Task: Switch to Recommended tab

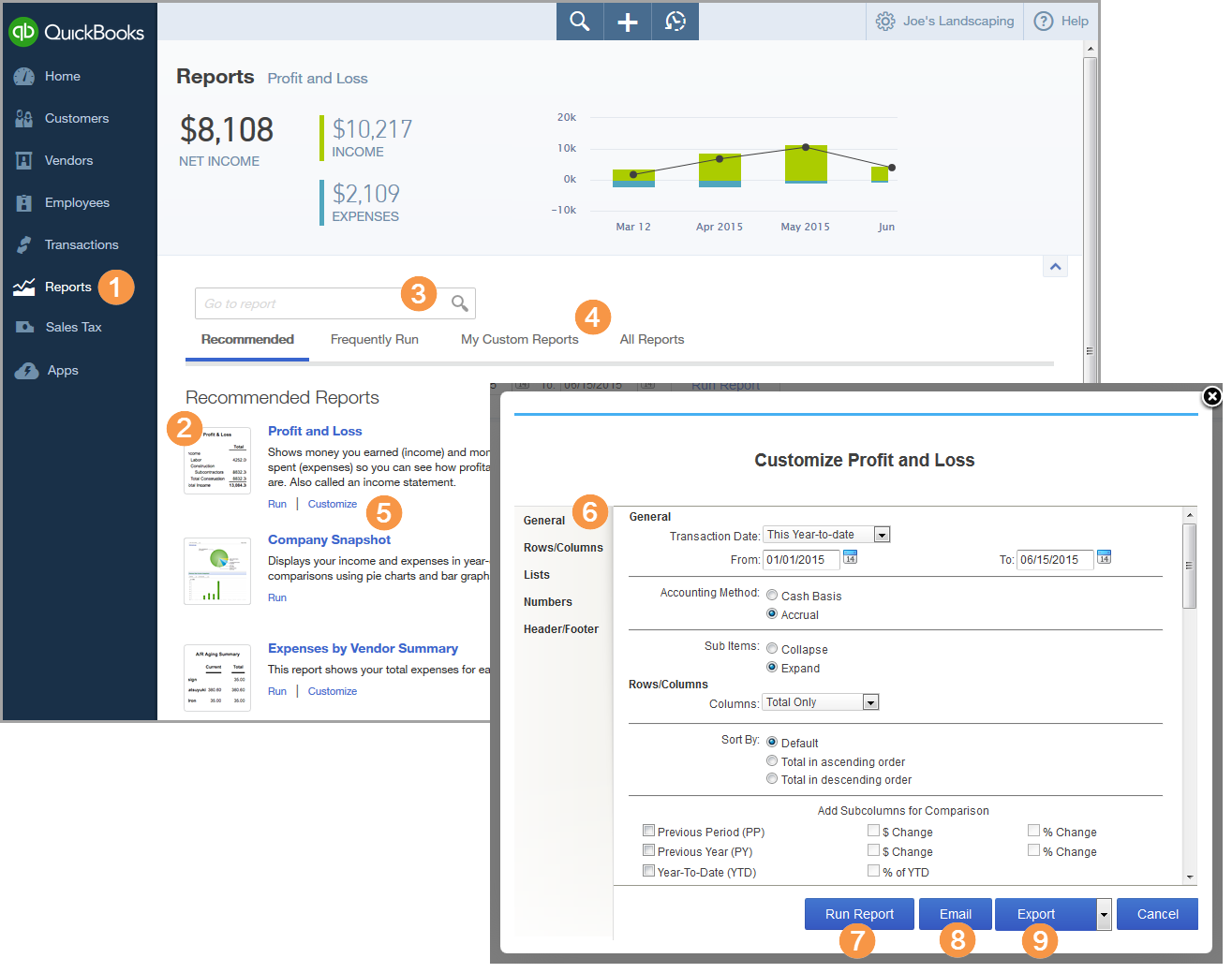Action: point(247,340)
